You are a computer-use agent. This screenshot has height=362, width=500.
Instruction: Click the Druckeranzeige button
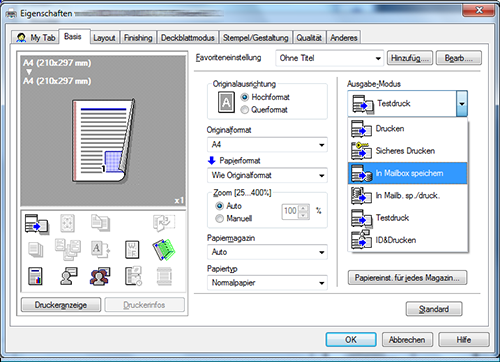click(x=61, y=305)
